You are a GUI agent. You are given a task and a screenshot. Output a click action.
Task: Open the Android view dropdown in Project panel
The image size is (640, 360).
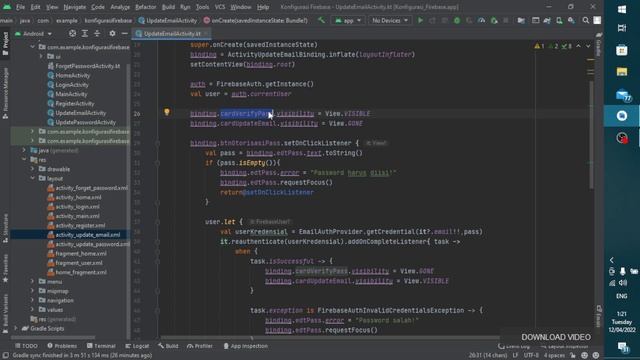(x=33, y=33)
